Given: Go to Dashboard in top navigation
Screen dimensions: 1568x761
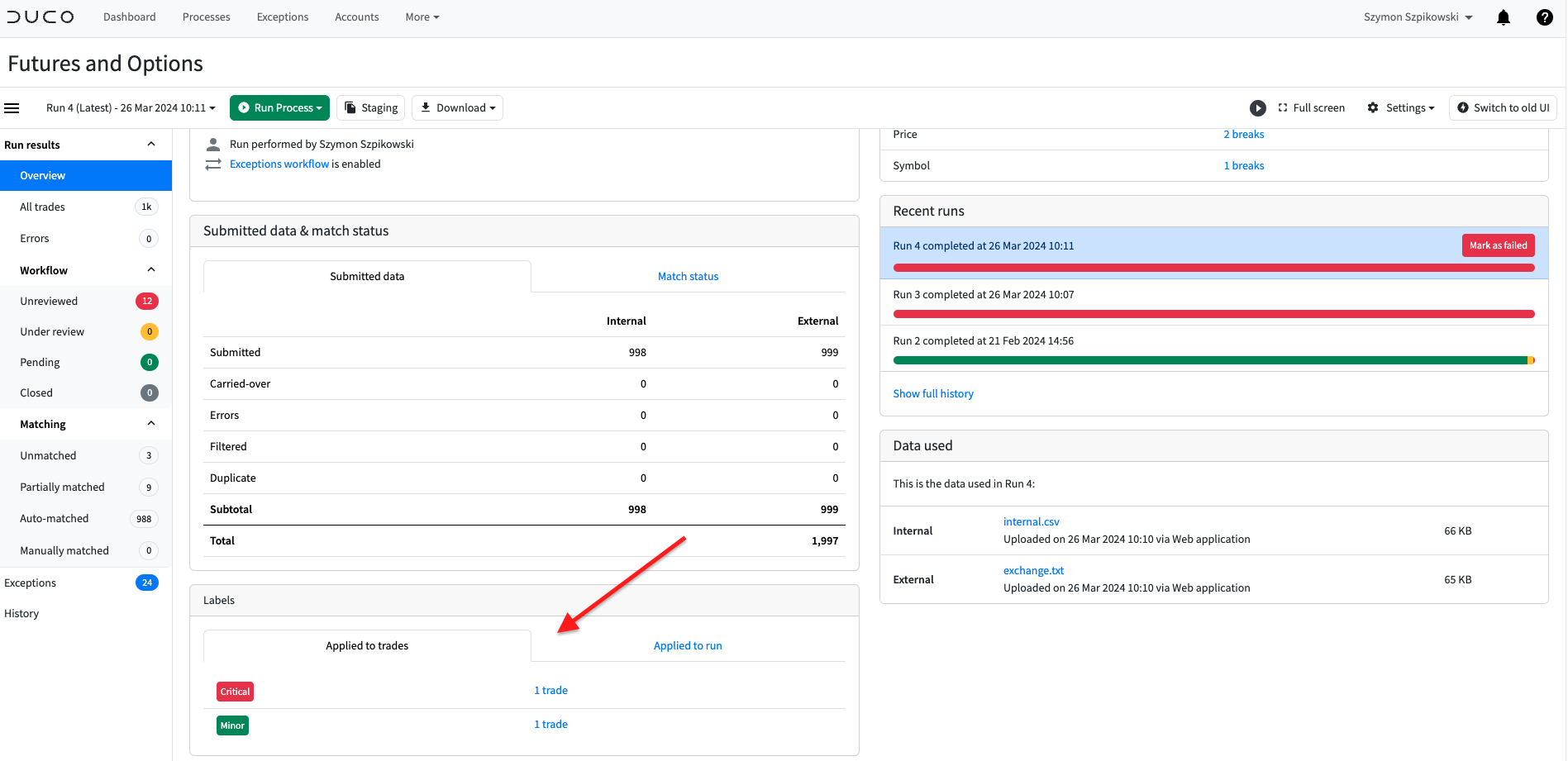Looking at the screenshot, I should pyautogui.click(x=130, y=17).
